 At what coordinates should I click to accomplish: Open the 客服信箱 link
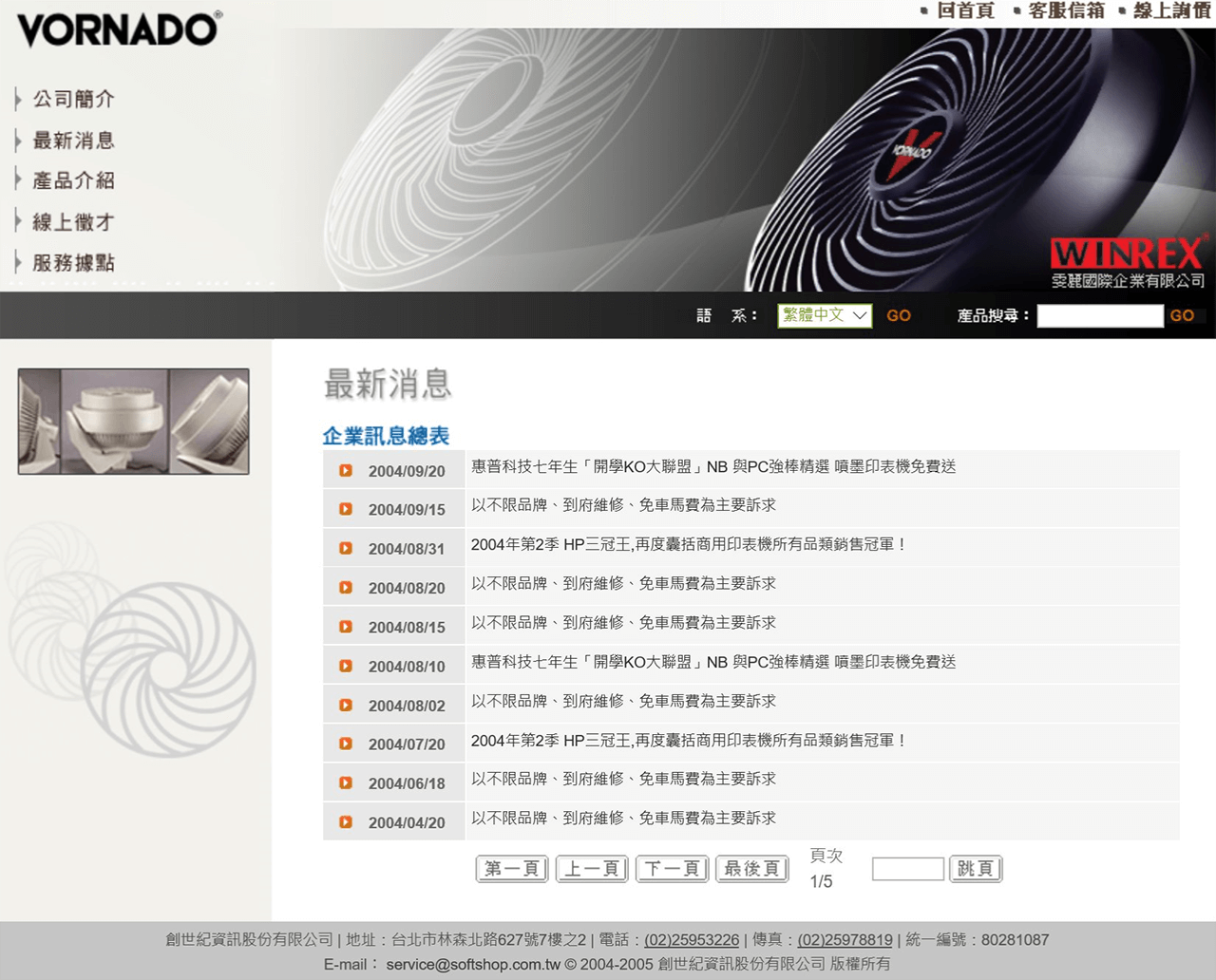coord(1066,10)
